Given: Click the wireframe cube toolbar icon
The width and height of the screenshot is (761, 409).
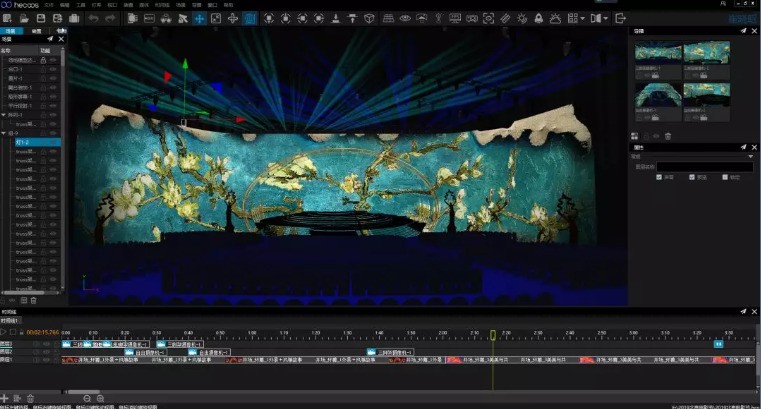Looking at the screenshot, I should (369, 18).
